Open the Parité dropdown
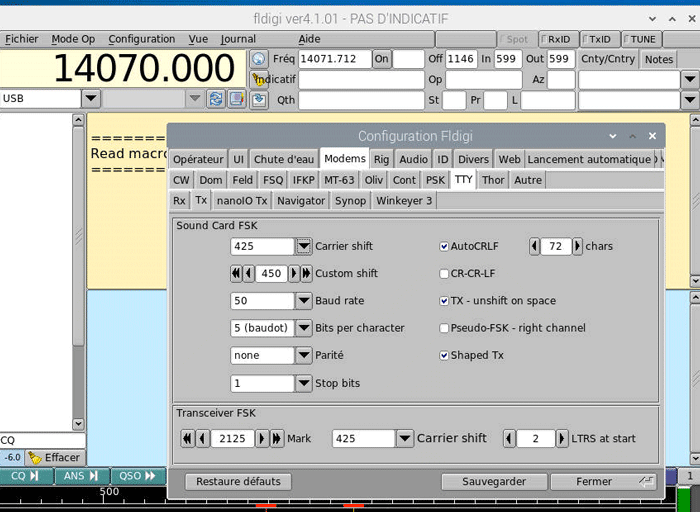Viewport: 700px width, 512px height. [304, 355]
